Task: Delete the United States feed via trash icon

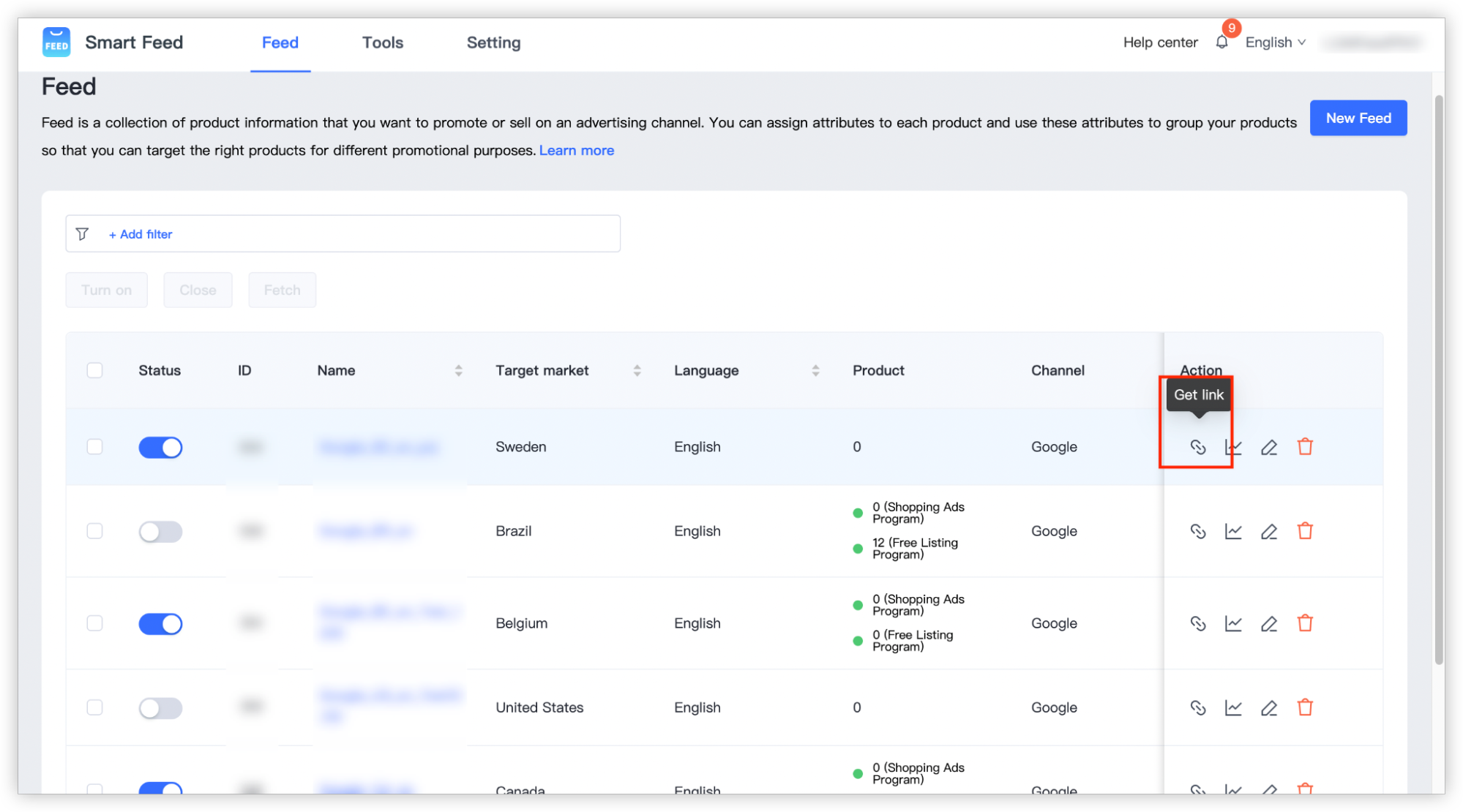Action: click(x=1305, y=707)
